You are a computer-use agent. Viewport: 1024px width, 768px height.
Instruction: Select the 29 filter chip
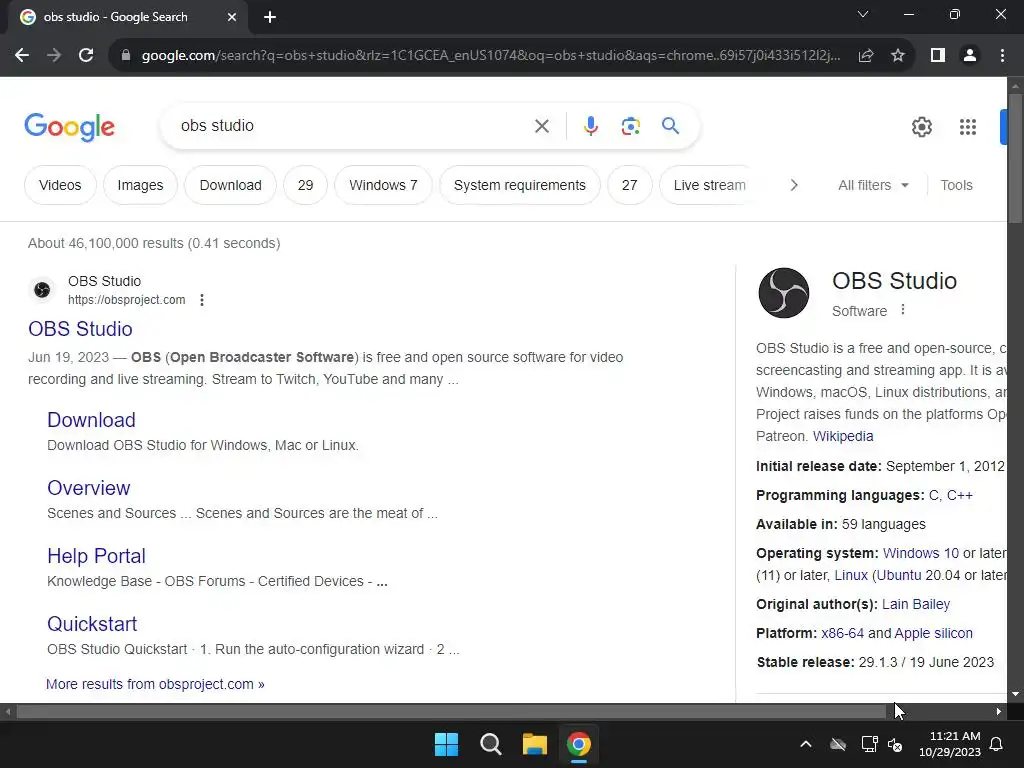coord(306,185)
